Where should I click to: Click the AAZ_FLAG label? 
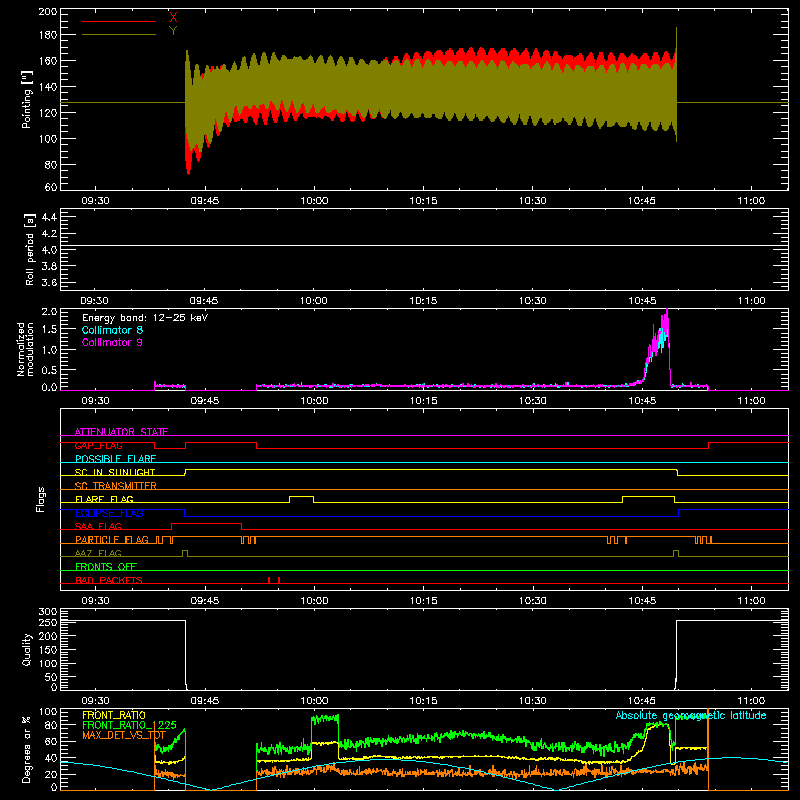[98, 553]
